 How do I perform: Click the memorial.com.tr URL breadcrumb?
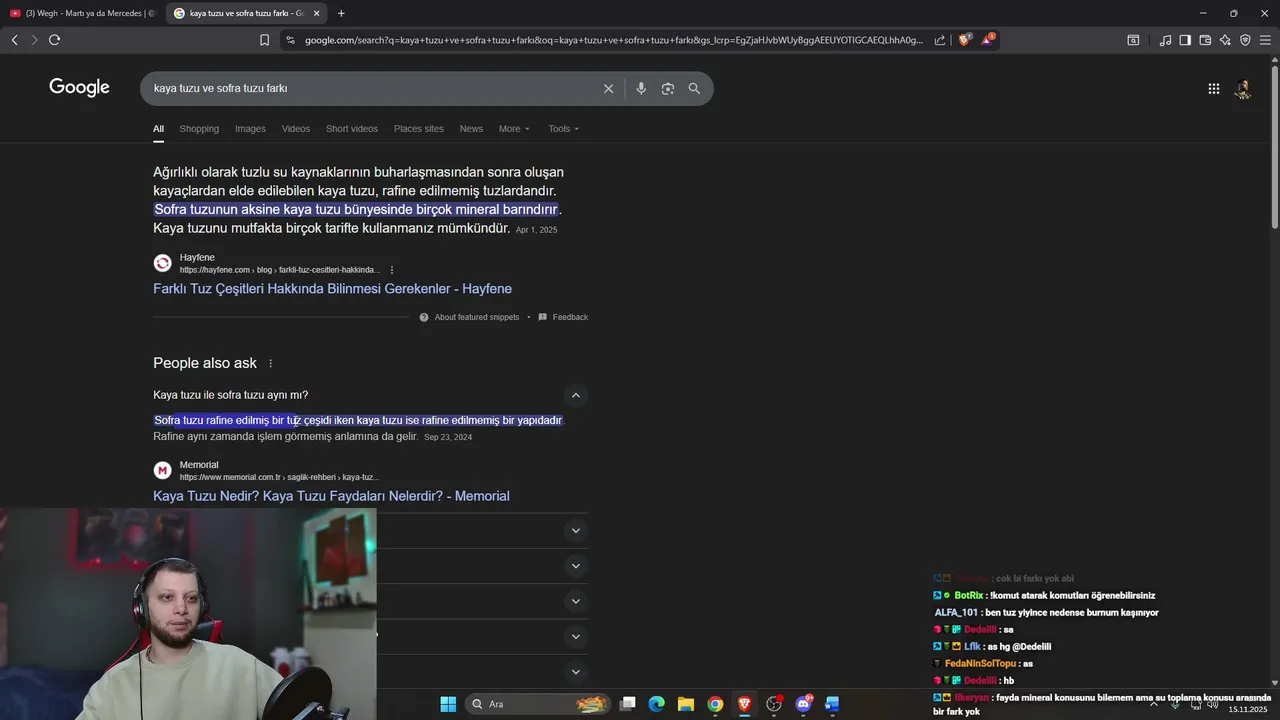(279, 477)
